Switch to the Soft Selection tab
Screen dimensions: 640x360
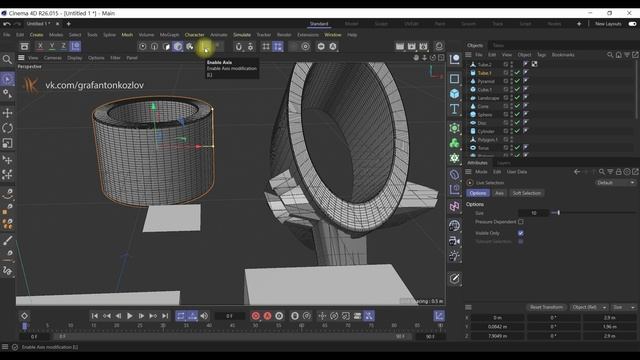click(x=527, y=193)
